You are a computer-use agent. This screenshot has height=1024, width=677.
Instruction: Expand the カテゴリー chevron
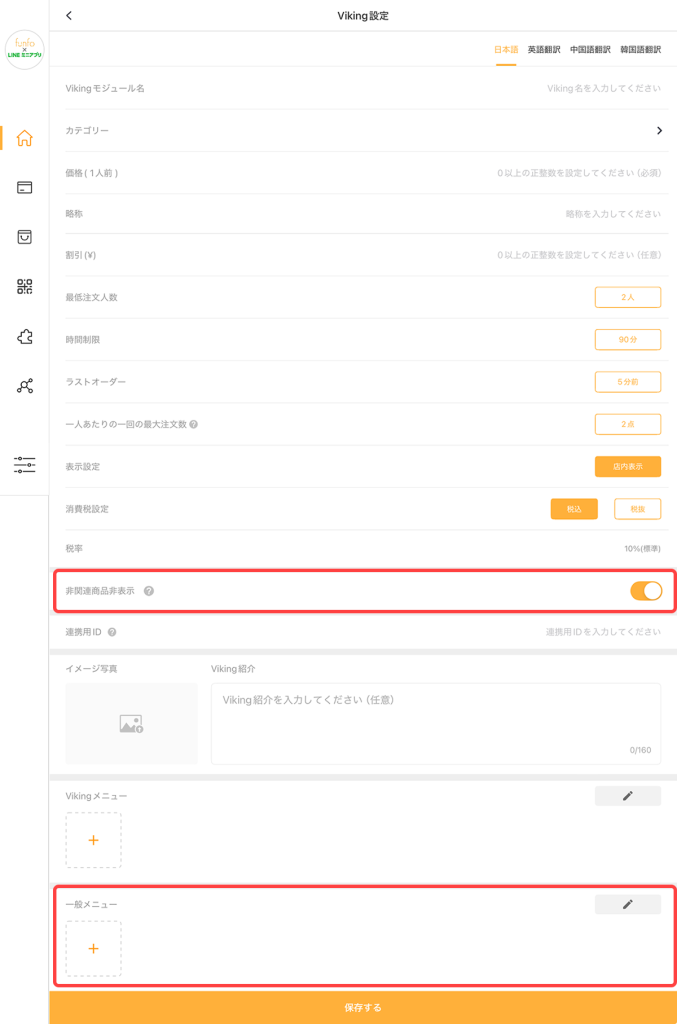click(x=659, y=131)
